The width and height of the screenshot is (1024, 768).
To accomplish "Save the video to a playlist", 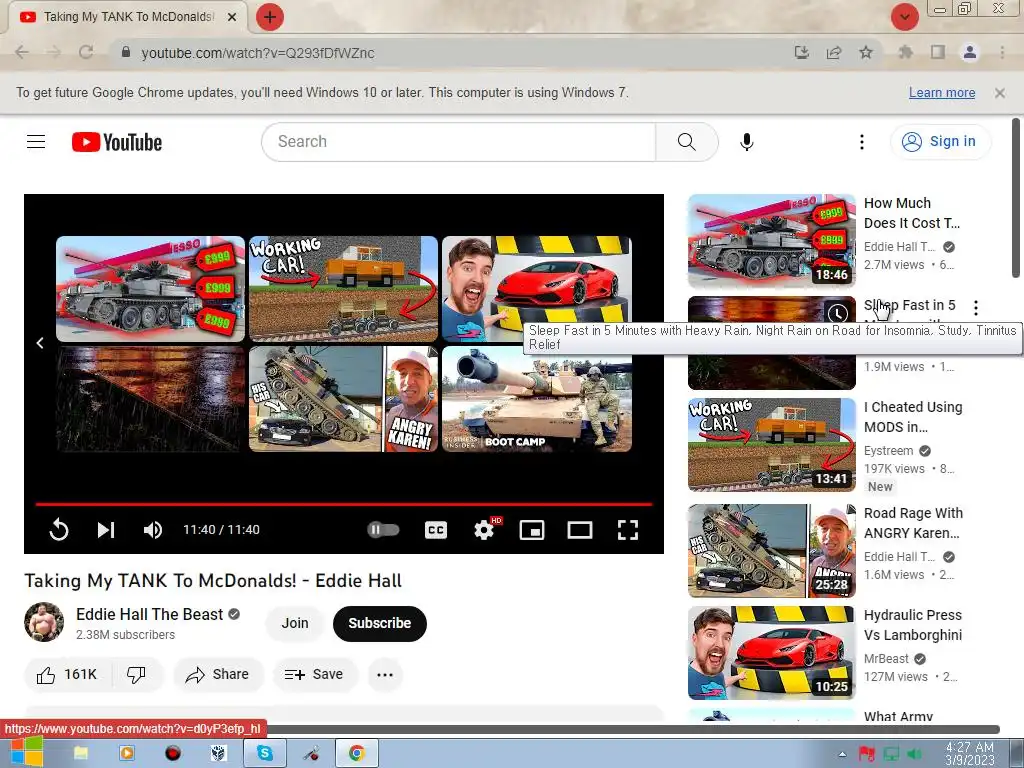I will pos(315,675).
